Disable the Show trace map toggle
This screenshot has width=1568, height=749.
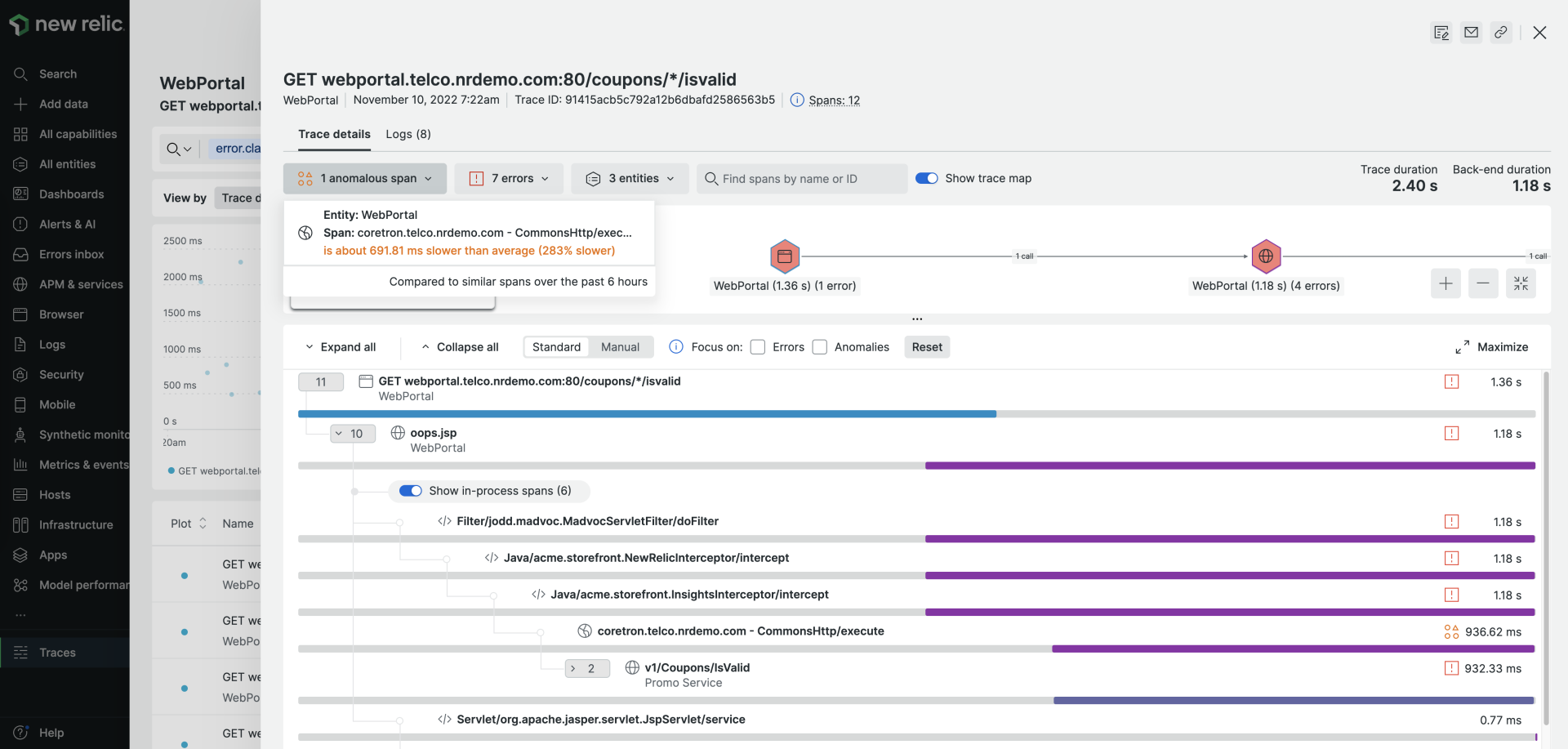[928, 178]
